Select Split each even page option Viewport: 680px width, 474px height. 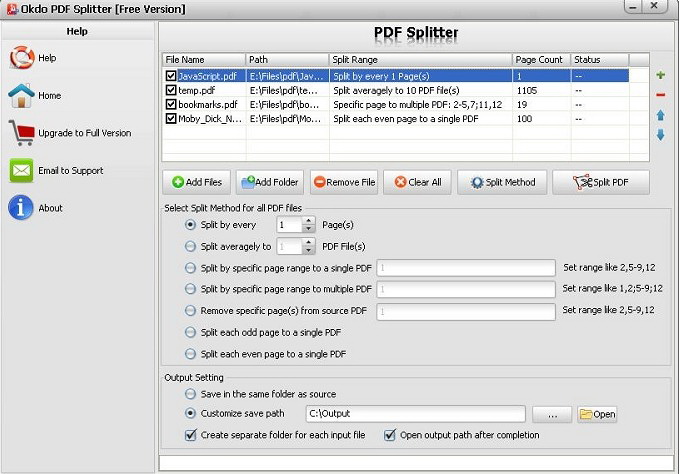[190, 354]
